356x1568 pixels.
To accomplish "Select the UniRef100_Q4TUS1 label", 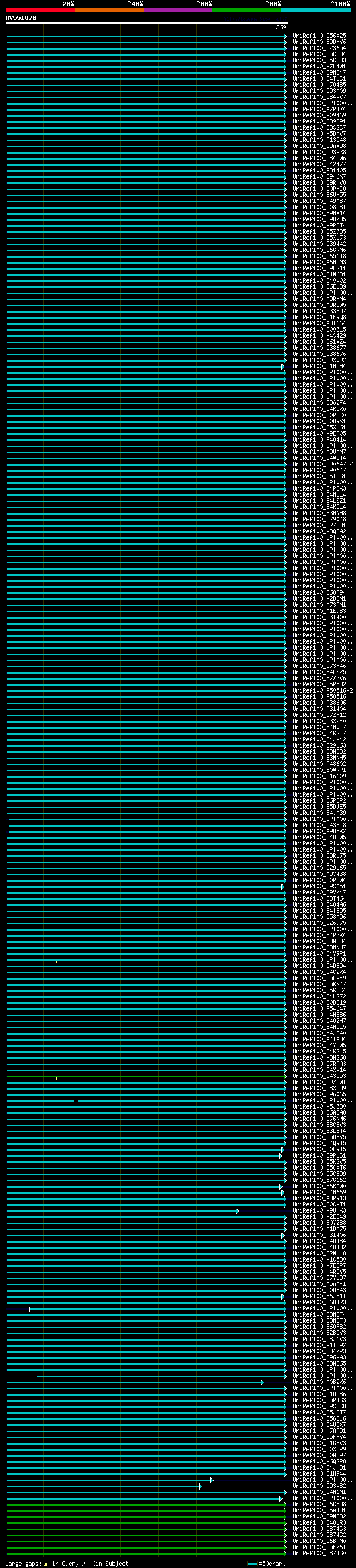I will pos(319,78).
